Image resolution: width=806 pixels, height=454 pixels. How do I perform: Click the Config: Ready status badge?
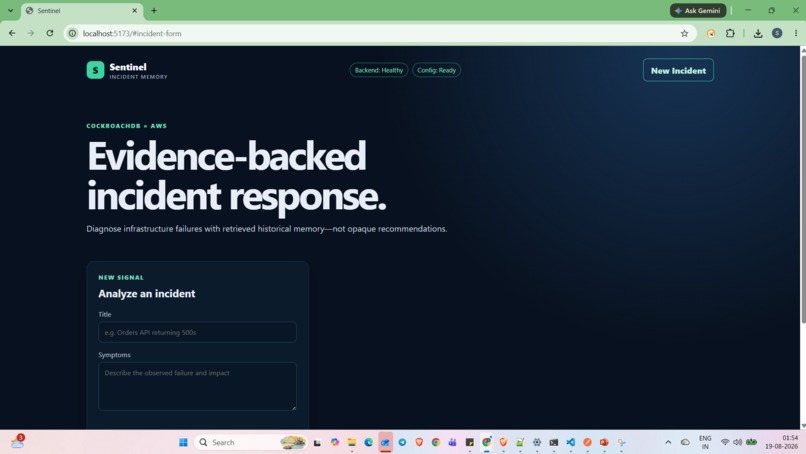(x=436, y=70)
